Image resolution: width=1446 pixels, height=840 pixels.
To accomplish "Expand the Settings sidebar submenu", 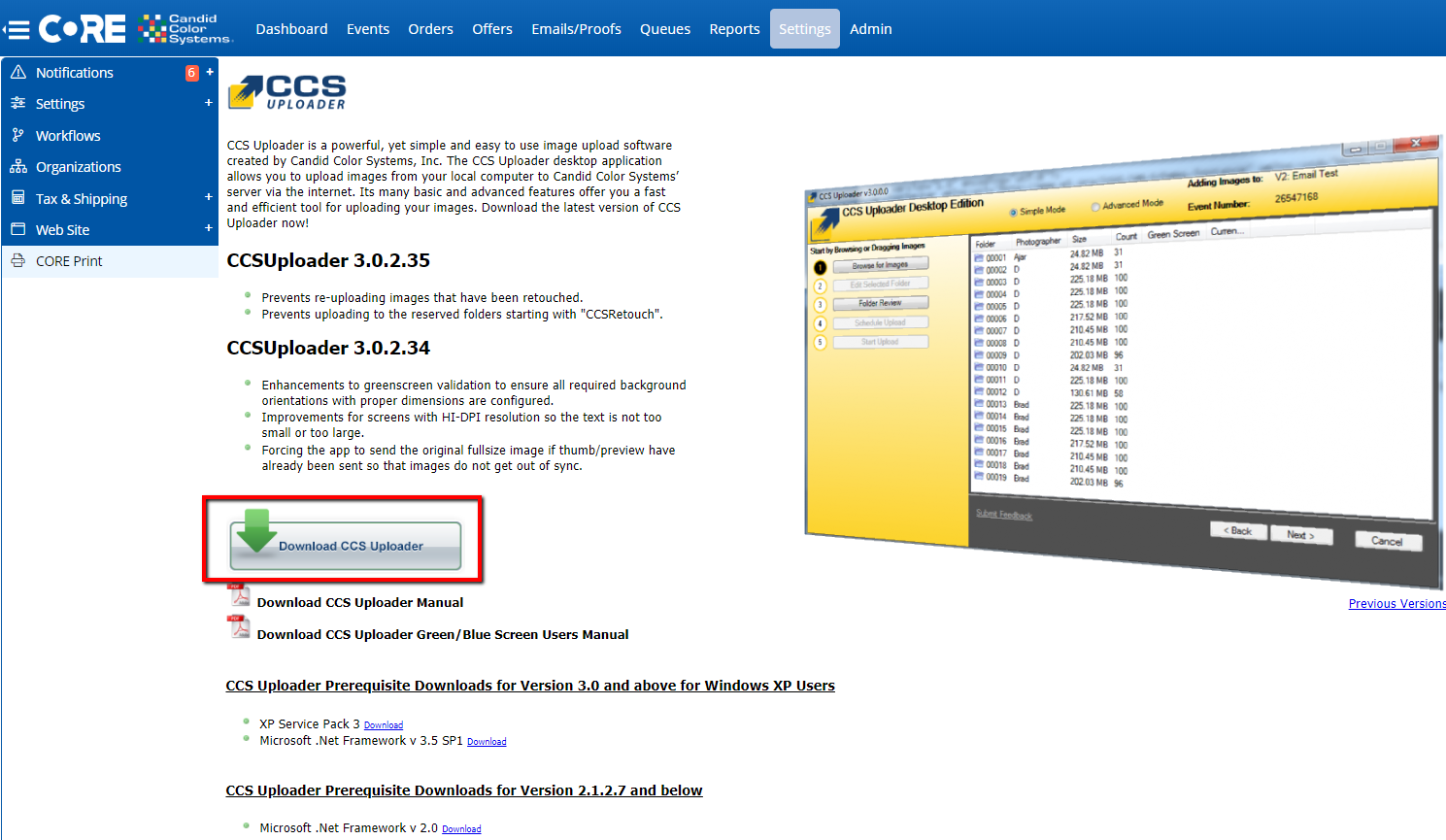I will 209,103.
